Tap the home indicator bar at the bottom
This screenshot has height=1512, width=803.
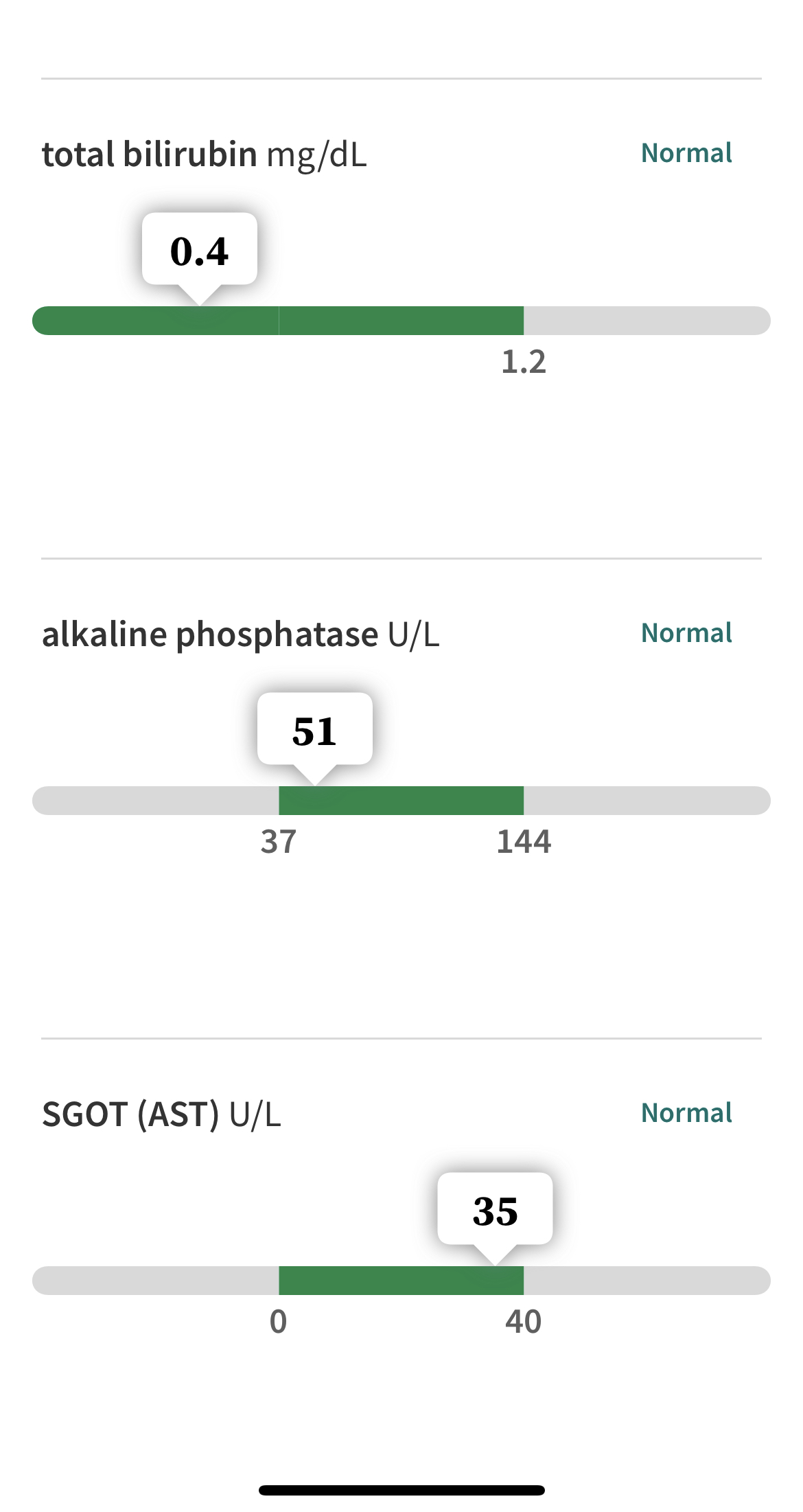coord(401,1490)
